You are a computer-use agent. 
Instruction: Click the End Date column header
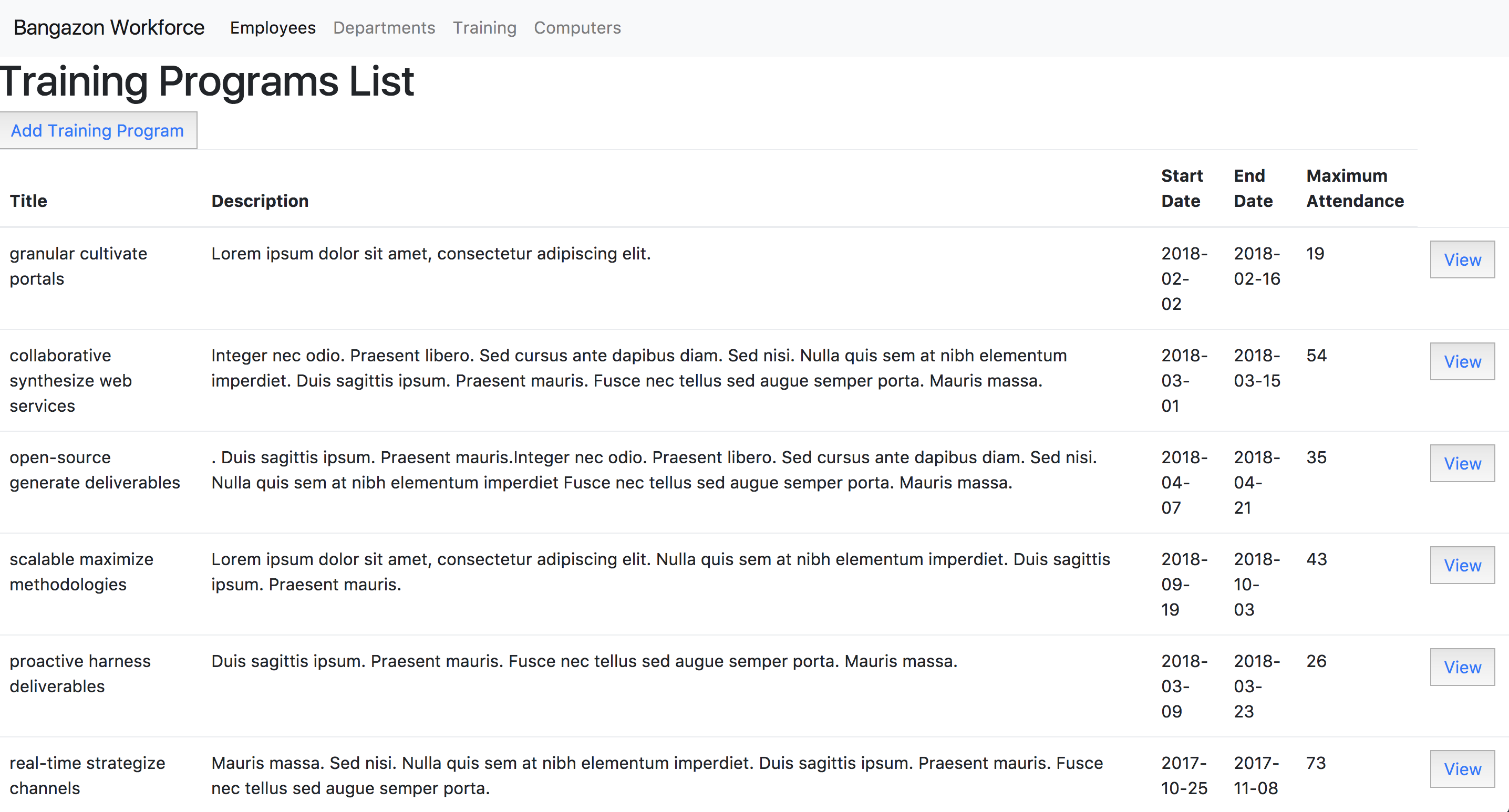coord(1253,188)
